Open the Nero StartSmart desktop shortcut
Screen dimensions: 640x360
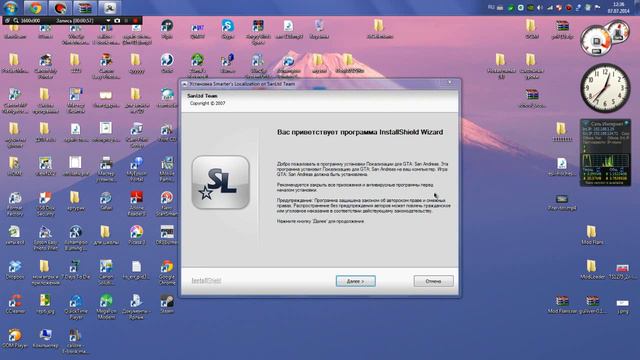167,204
